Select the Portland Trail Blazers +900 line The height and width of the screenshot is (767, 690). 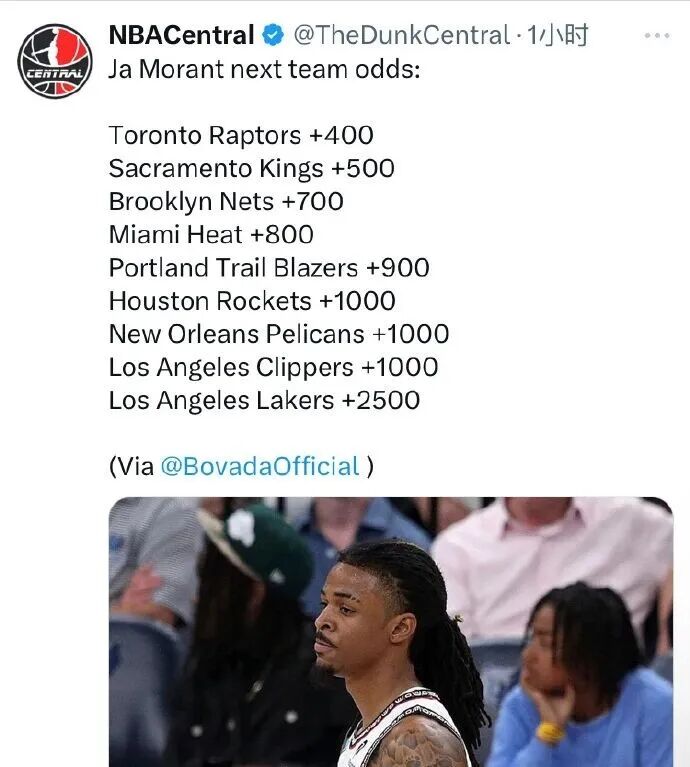pos(269,268)
